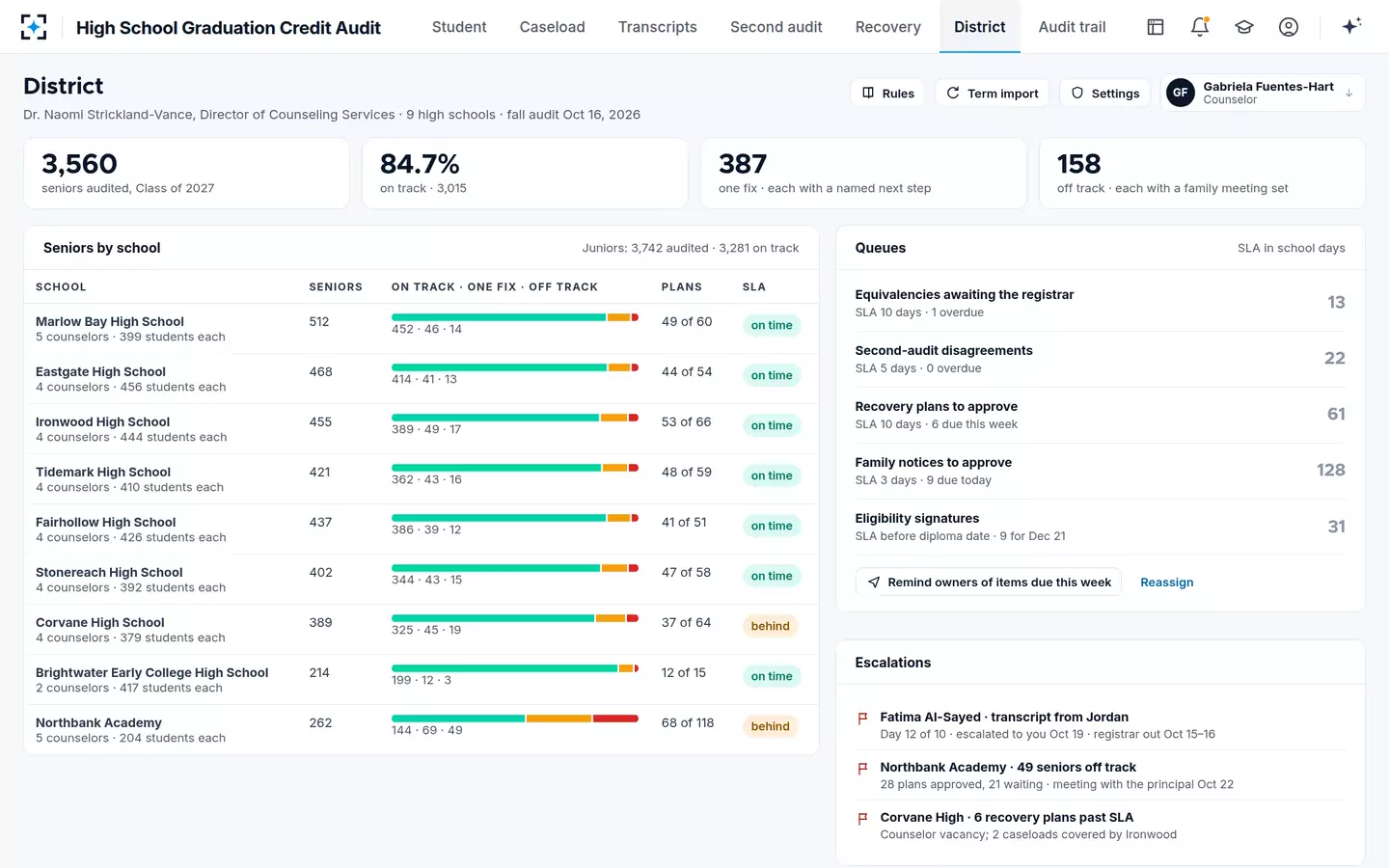
Task: Open Ironwood High School row
Action: (422, 429)
